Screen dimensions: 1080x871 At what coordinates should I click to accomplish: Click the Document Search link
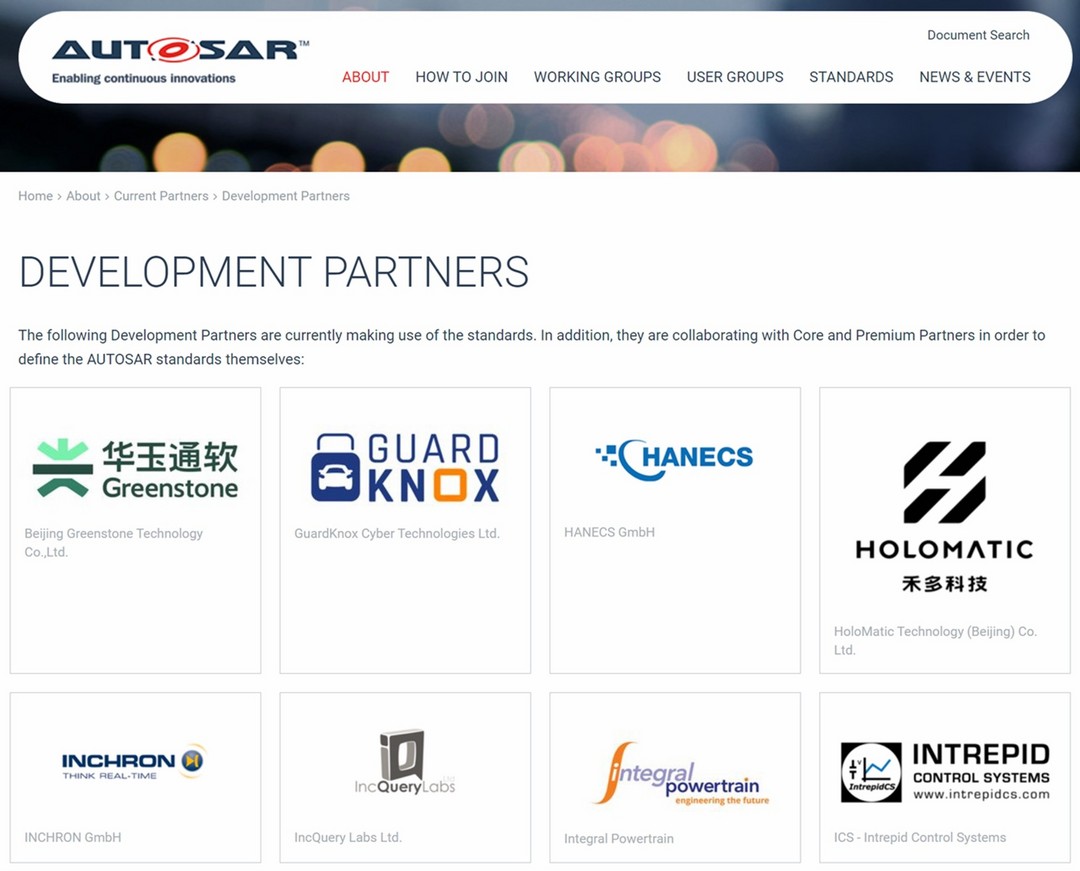tap(978, 35)
